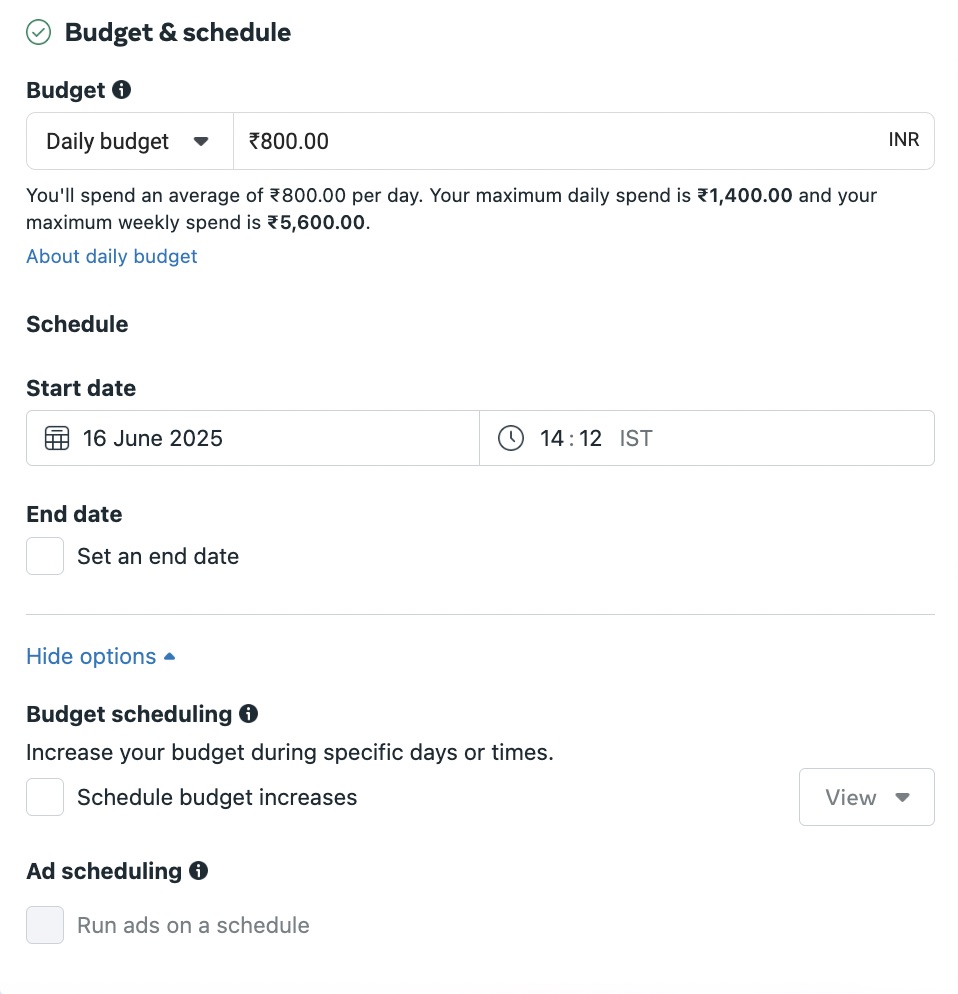Click the Budget & schedule section heading
The image size is (958, 994).
177,33
